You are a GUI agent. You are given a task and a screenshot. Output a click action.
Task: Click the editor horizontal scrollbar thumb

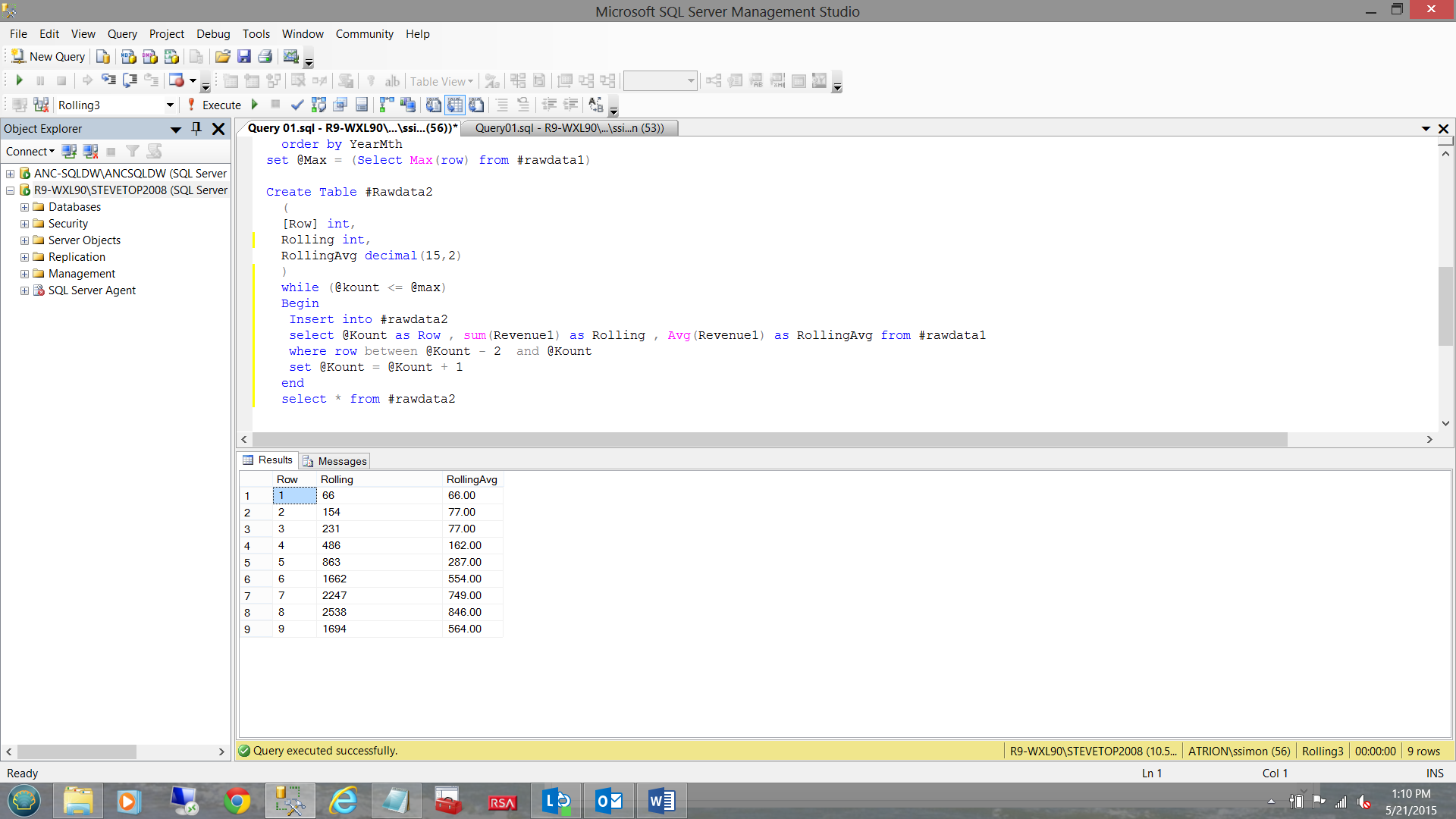(770, 440)
